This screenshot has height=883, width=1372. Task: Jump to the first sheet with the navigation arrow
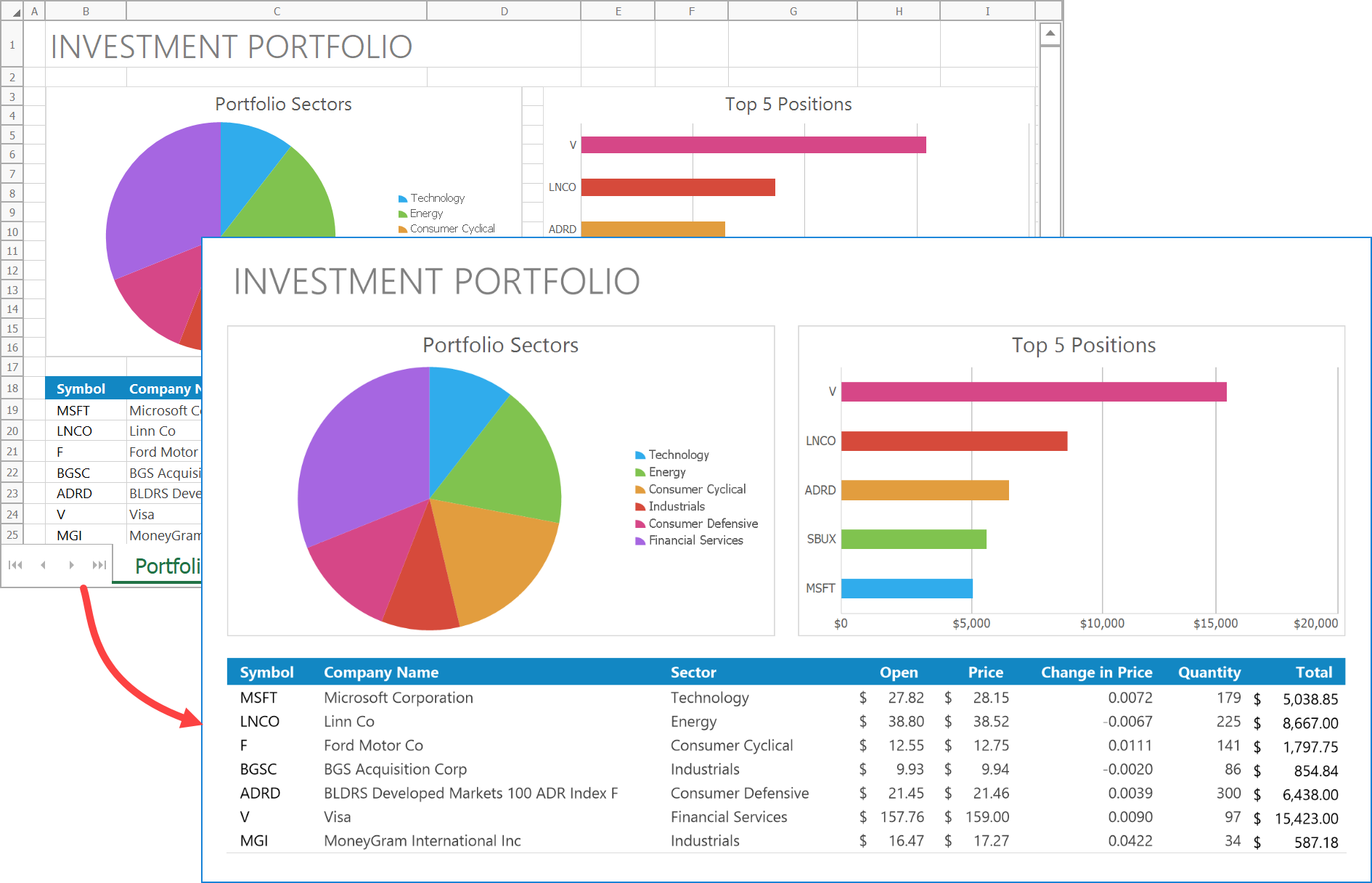[15, 565]
